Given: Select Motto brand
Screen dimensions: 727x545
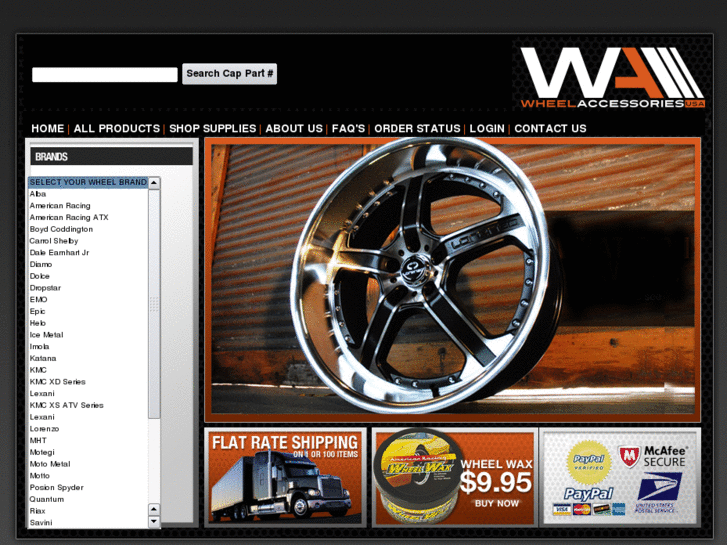Looking at the screenshot, I should [x=88, y=476].
